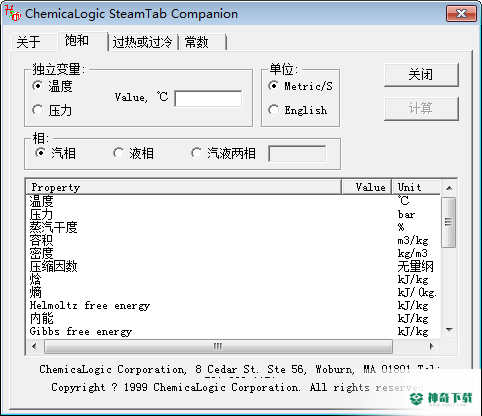Open the 过热或过冷 tab
The image size is (482, 416).
point(142,42)
